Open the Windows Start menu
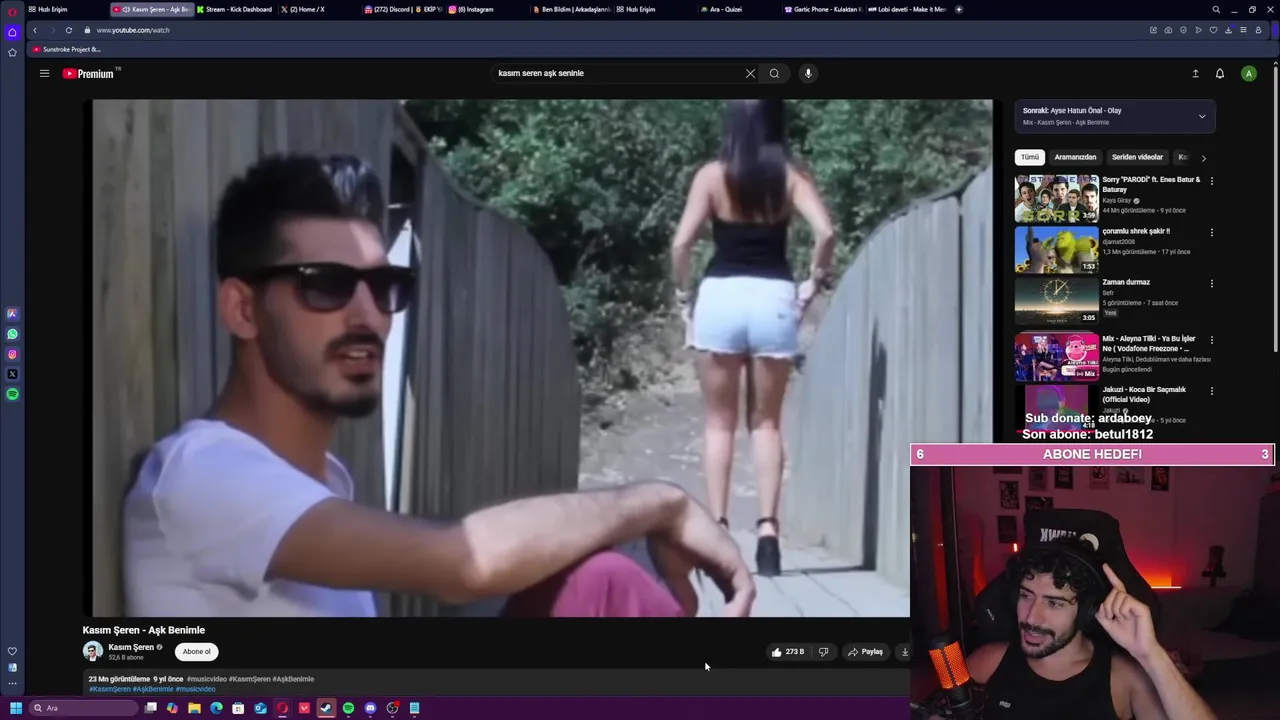The width and height of the screenshot is (1280, 720). pyautogui.click(x=15, y=708)
